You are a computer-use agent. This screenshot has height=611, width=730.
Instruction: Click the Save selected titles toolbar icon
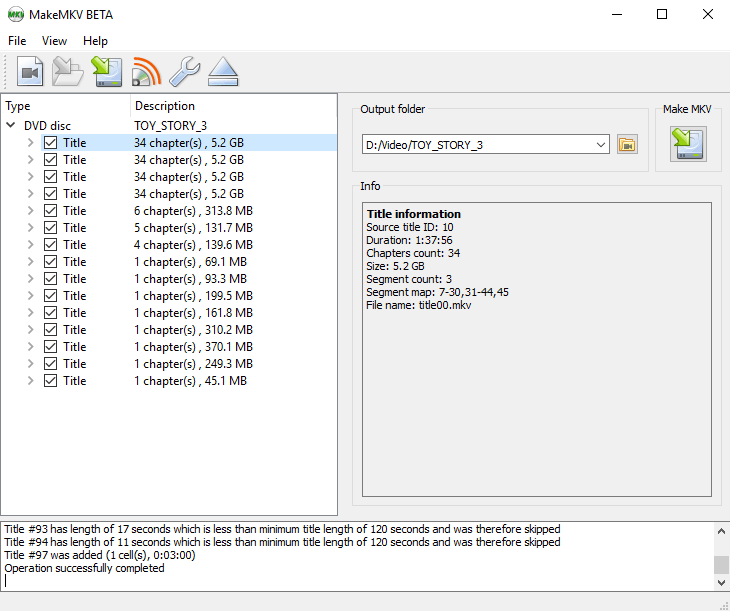[107, 71]
